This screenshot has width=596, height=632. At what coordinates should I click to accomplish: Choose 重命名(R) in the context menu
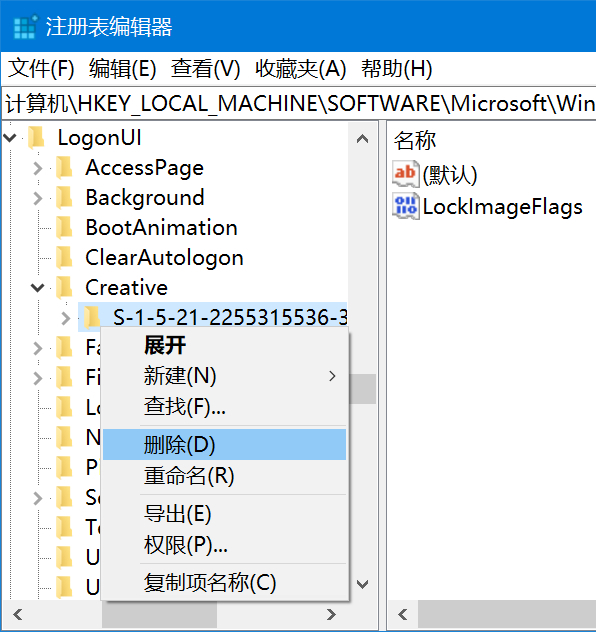click(x=224, y=476)
